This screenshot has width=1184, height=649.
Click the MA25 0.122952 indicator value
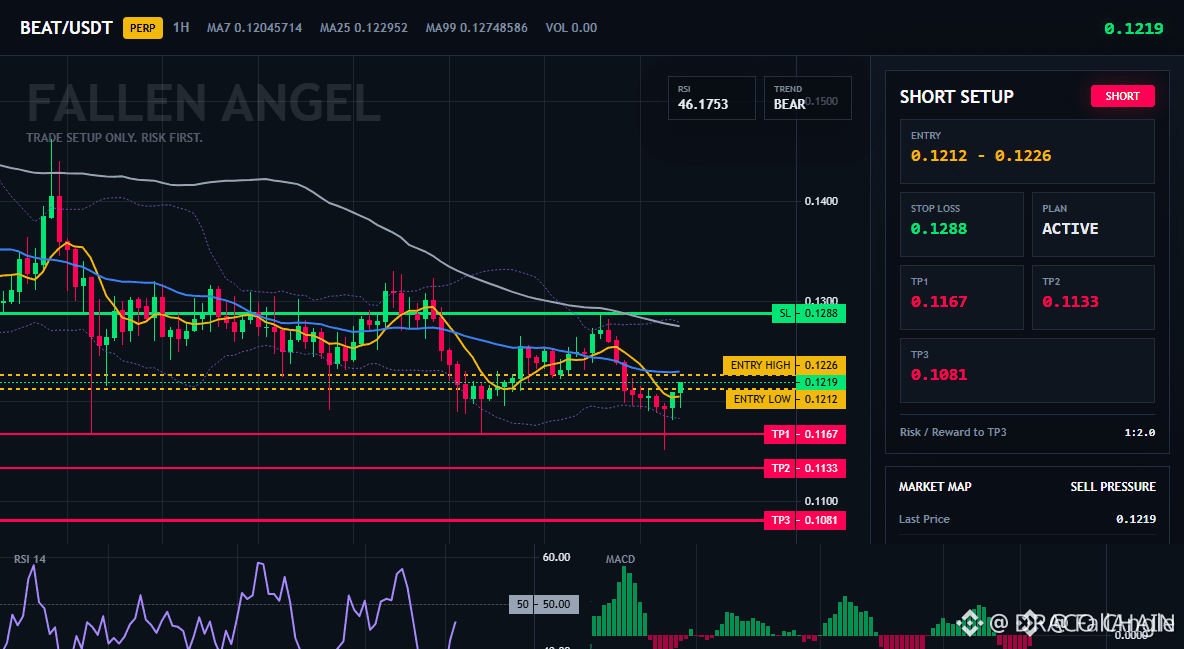[363, 28]
